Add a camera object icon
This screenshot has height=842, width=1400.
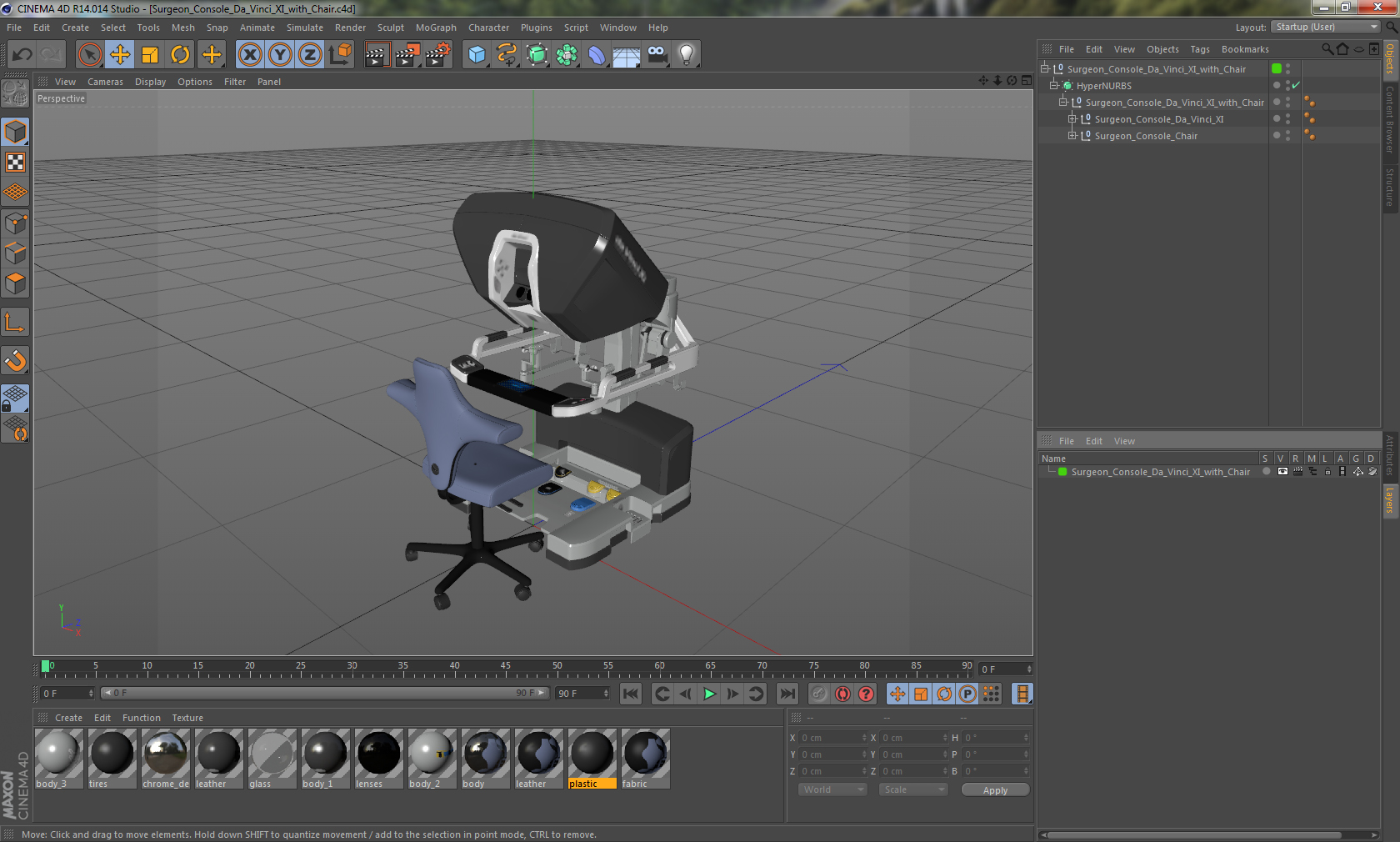657,55
